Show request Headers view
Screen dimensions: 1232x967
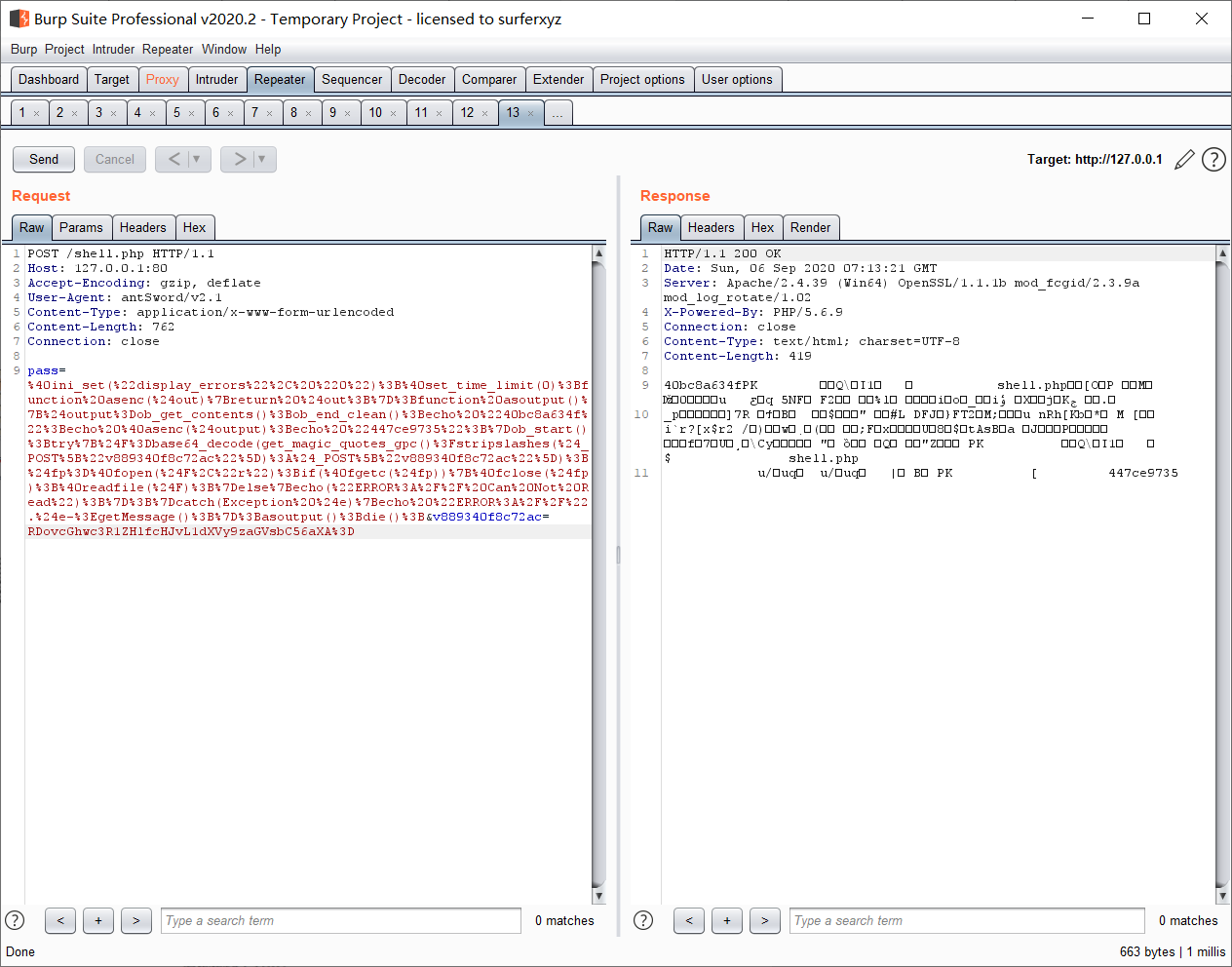(x=143, y=227)
